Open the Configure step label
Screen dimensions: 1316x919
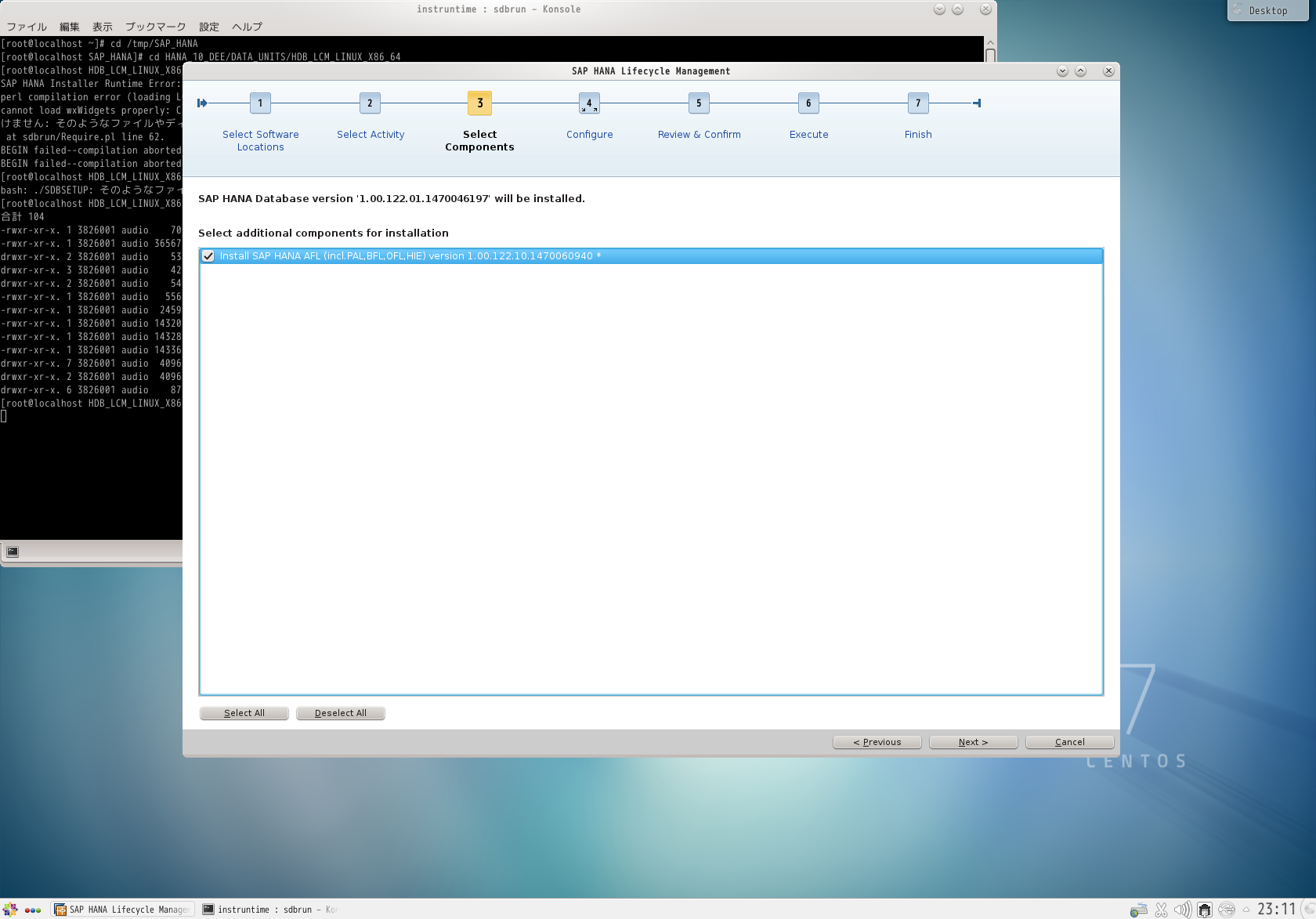pyautogui.click(x=590, y=134)
